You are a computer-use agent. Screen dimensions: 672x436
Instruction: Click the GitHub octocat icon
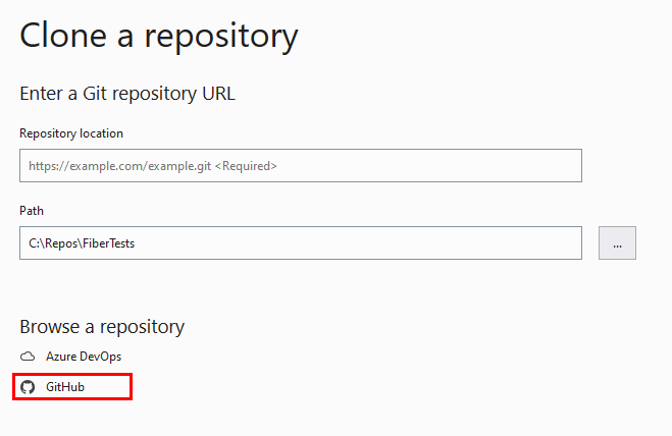point(28,387)
